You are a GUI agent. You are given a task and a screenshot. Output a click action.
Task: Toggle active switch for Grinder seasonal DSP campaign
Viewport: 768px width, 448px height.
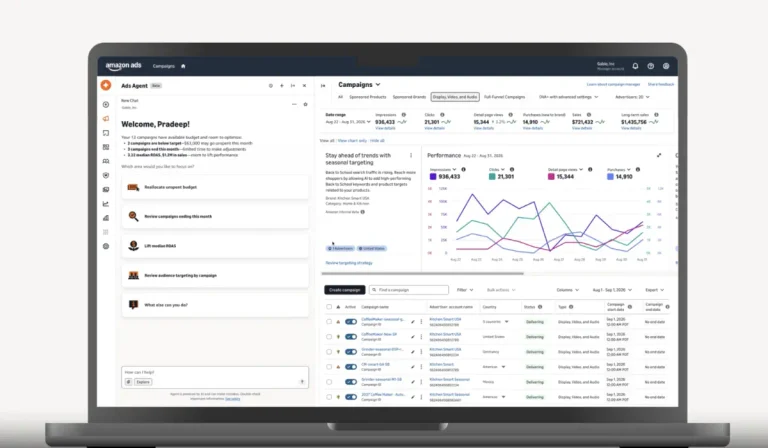pos(351,352)
